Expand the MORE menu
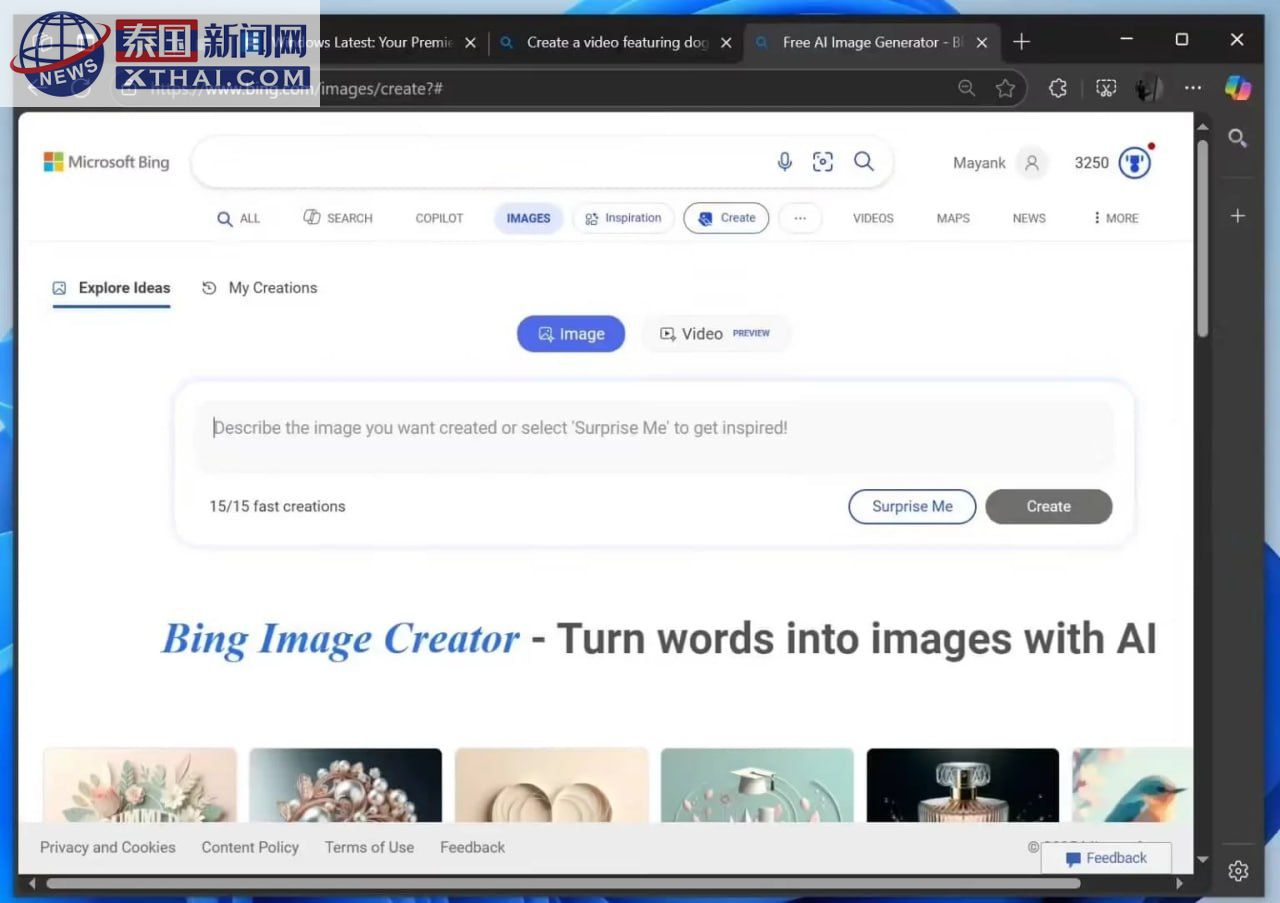 click(x=1116, y=218)
